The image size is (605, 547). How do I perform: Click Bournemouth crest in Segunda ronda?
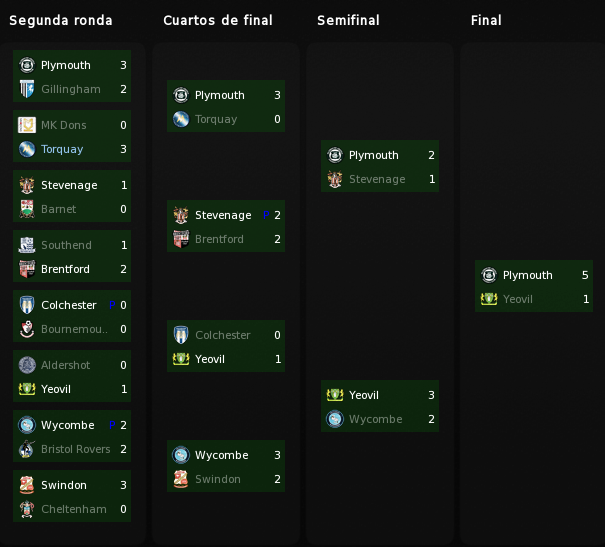pos(27,329)
